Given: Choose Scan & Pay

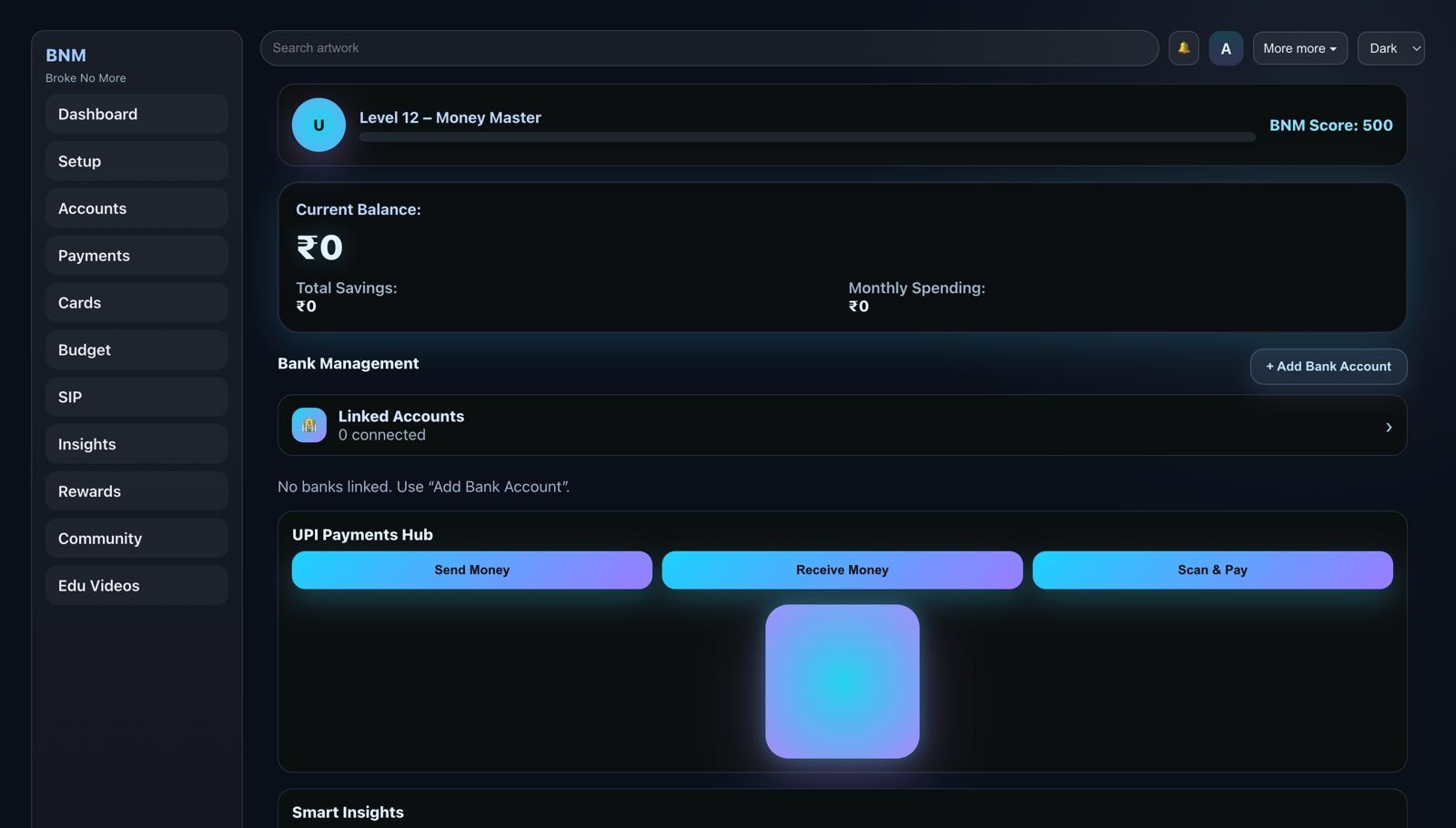Looking at the screenshot, I should tap(1212, 570).
